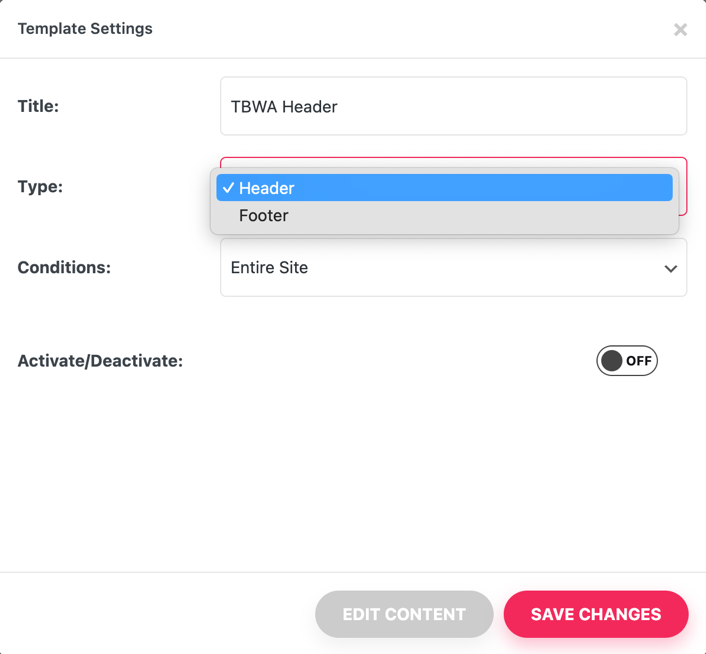This screenshot has height=654, width=706.
Task: Click the OFF label inside the switch
Action: pyautogui.click(x=639, y=361)
